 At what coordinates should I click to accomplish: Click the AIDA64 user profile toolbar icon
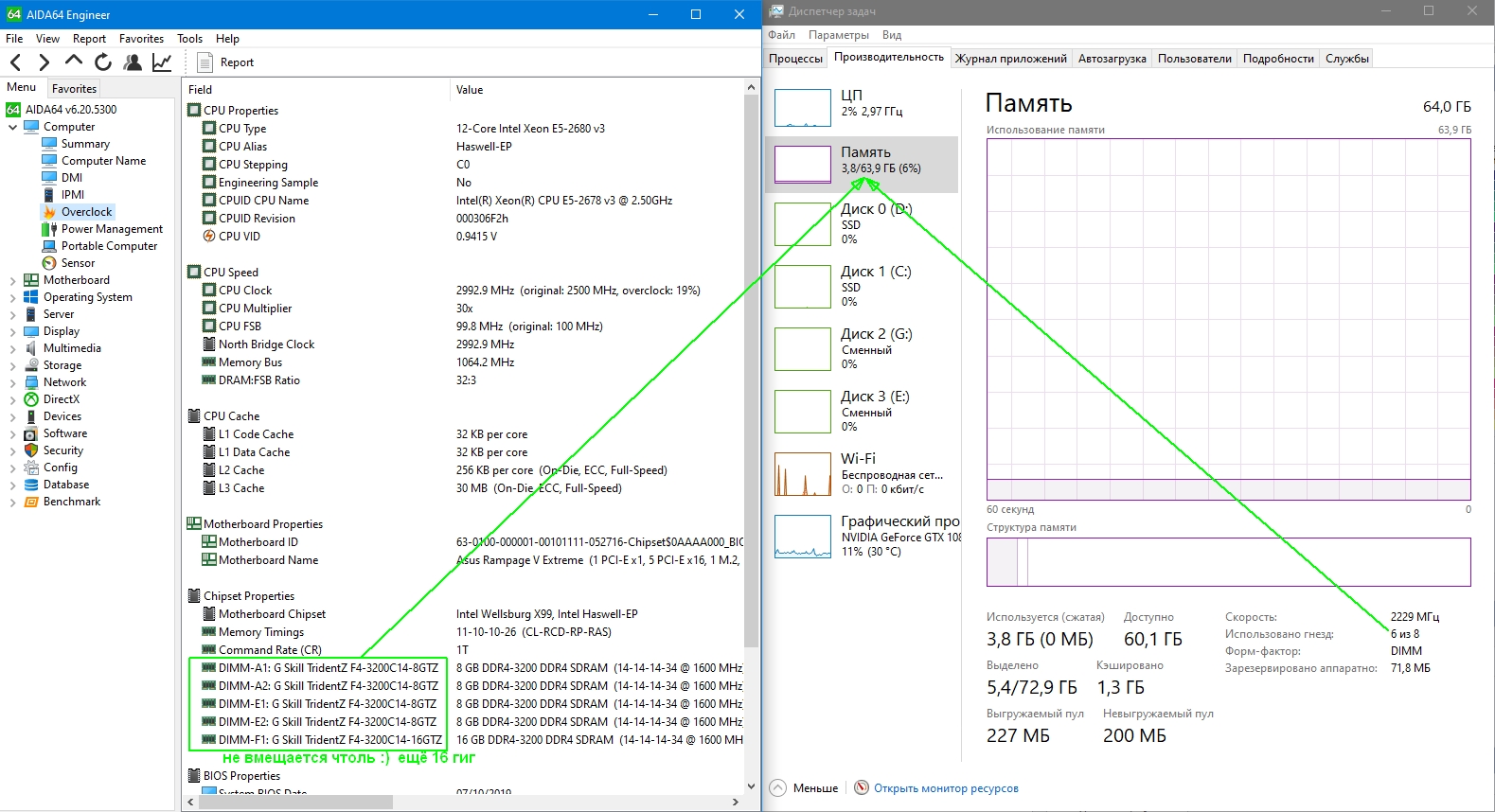click(133, 62)
